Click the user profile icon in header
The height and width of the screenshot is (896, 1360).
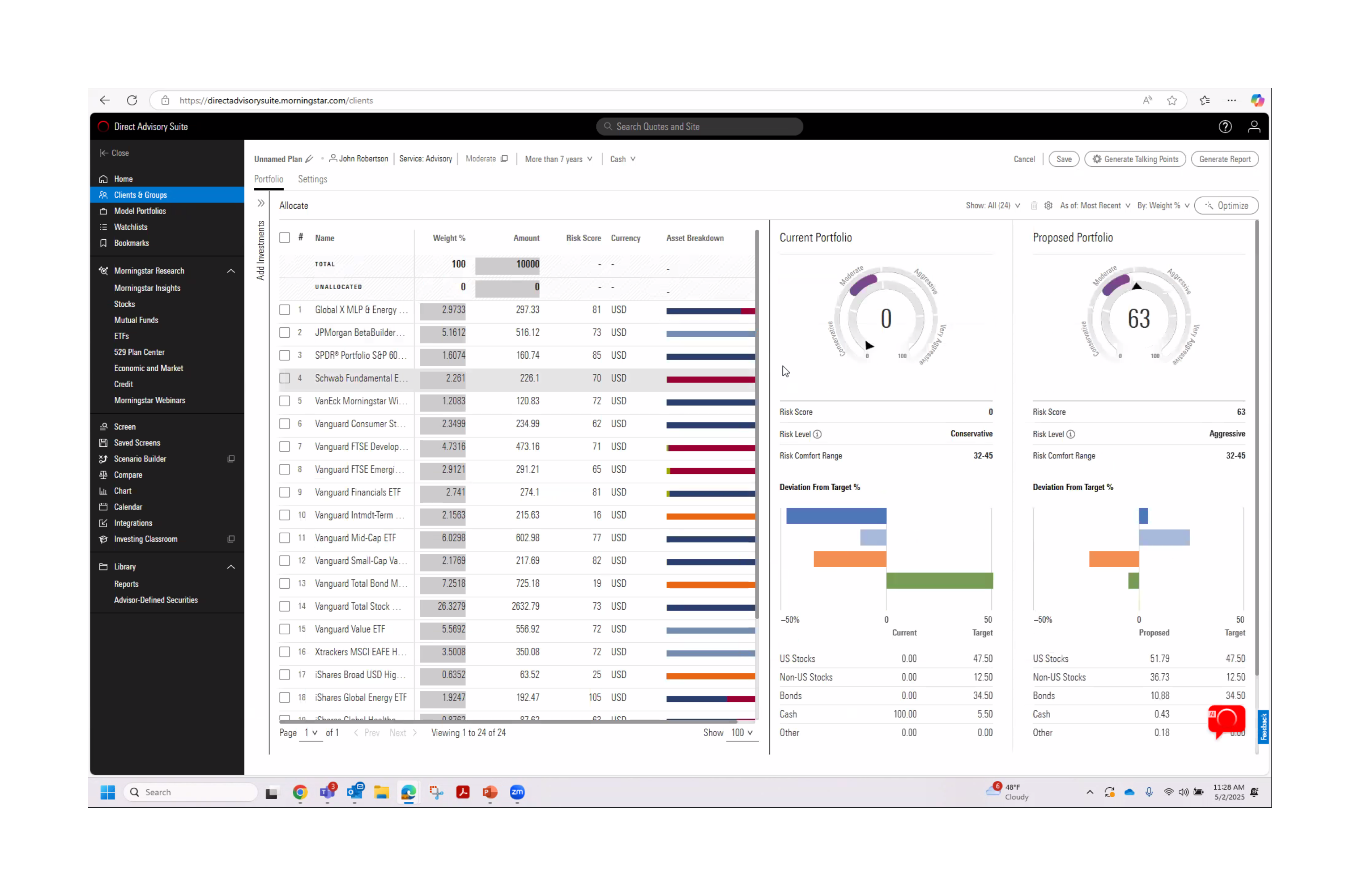pos(1254,127)
